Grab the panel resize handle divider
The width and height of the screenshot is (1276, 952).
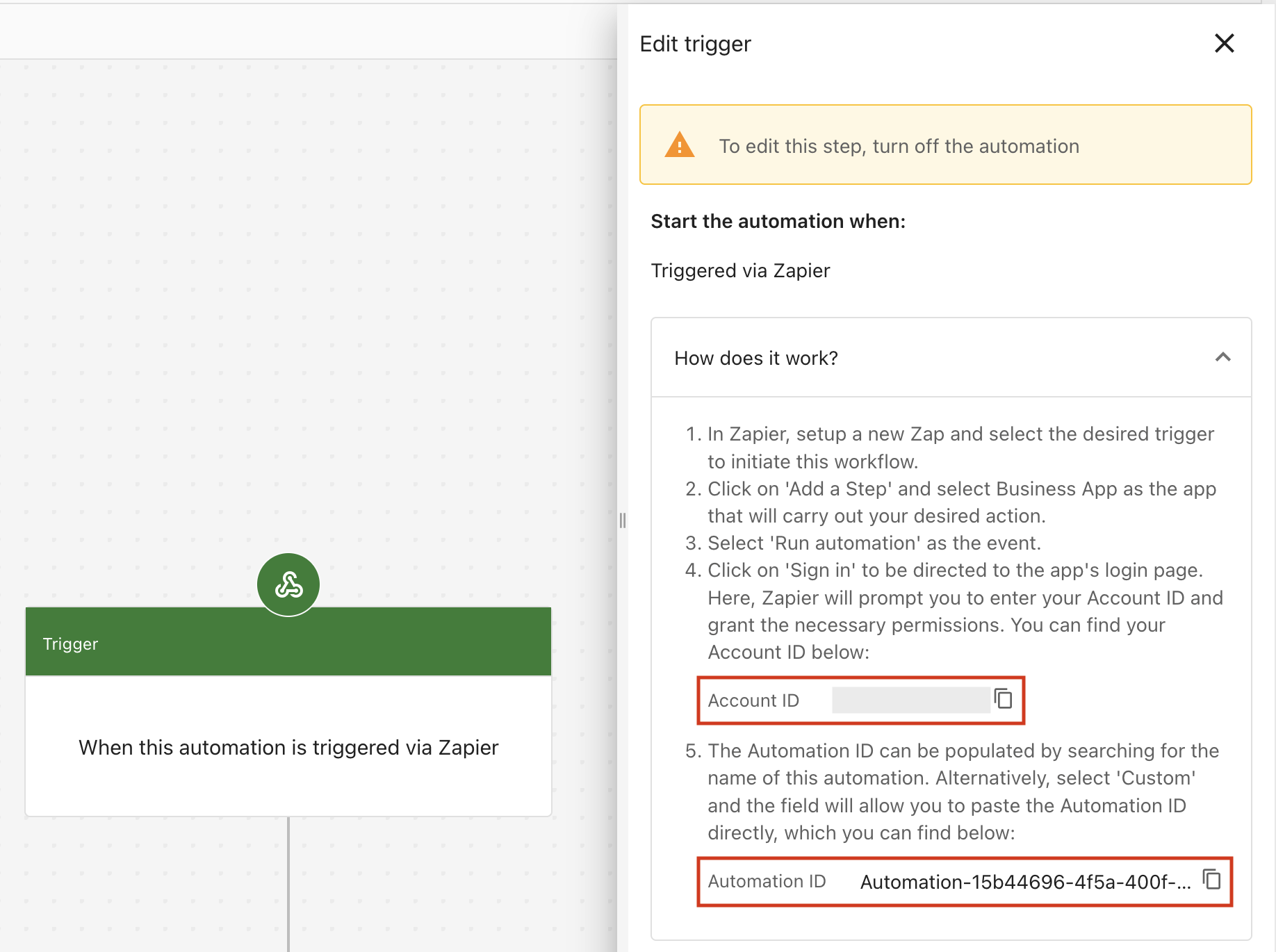click(622, 520)
